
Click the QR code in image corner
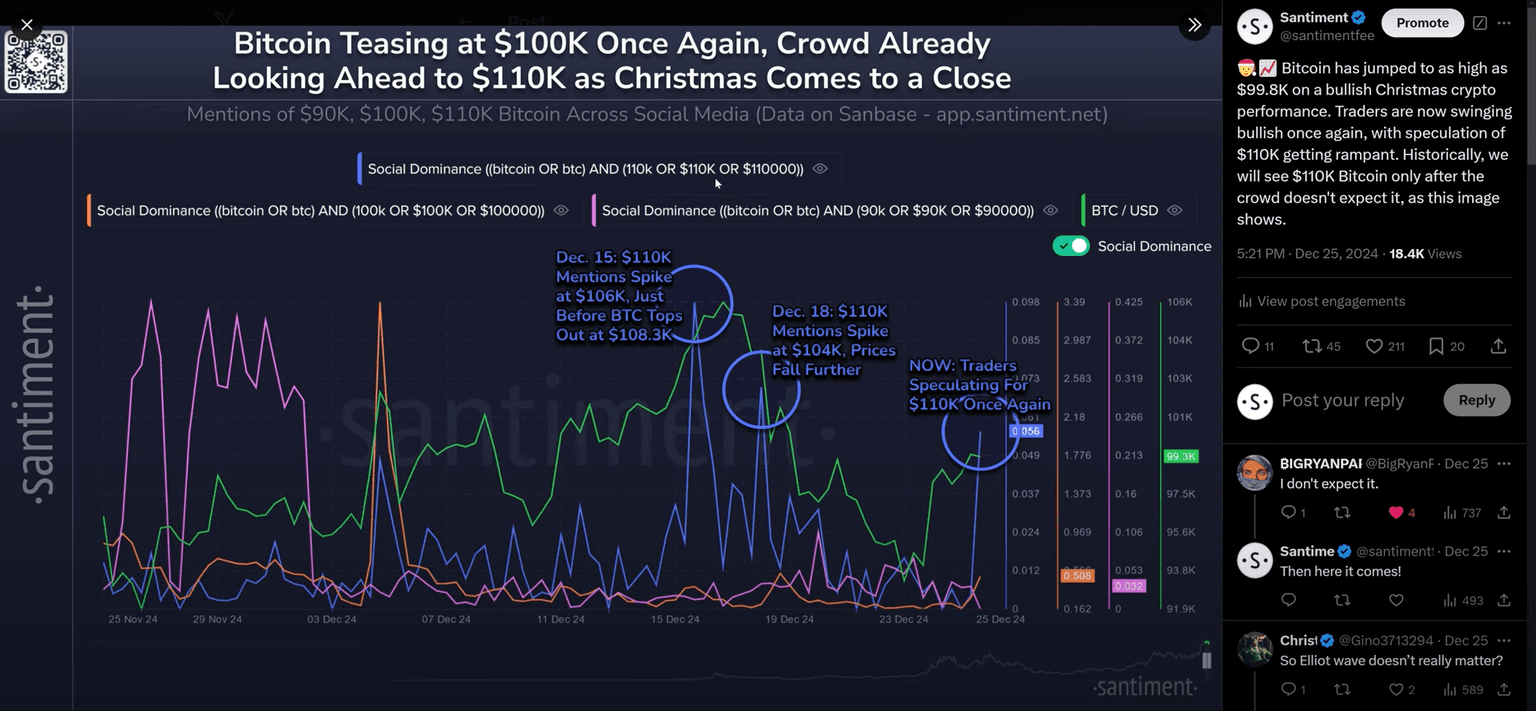pyautogui.click(x=36, y=62)
